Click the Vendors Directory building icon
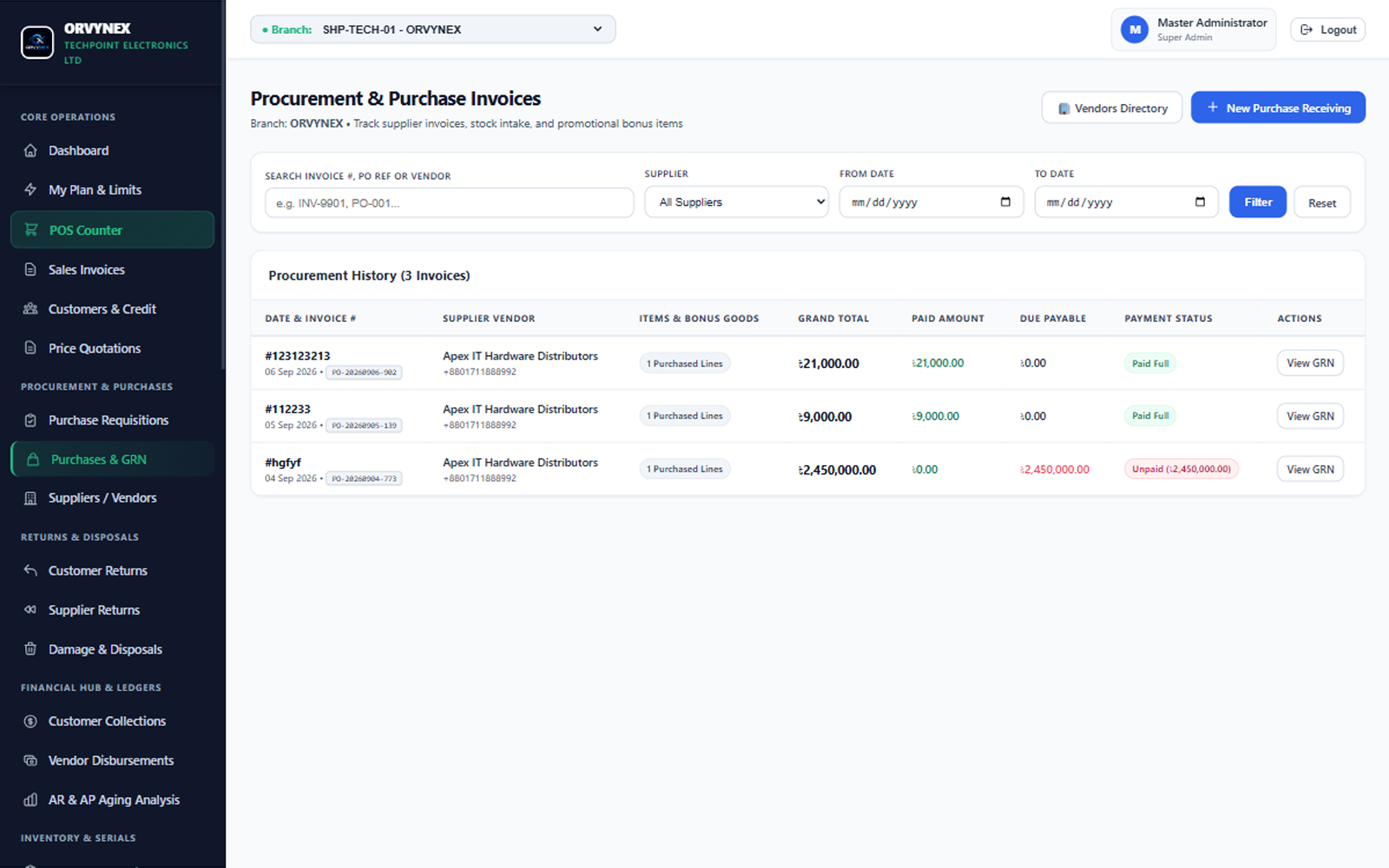This screenshot has height=868, width=1389. tap(1063, 108)
